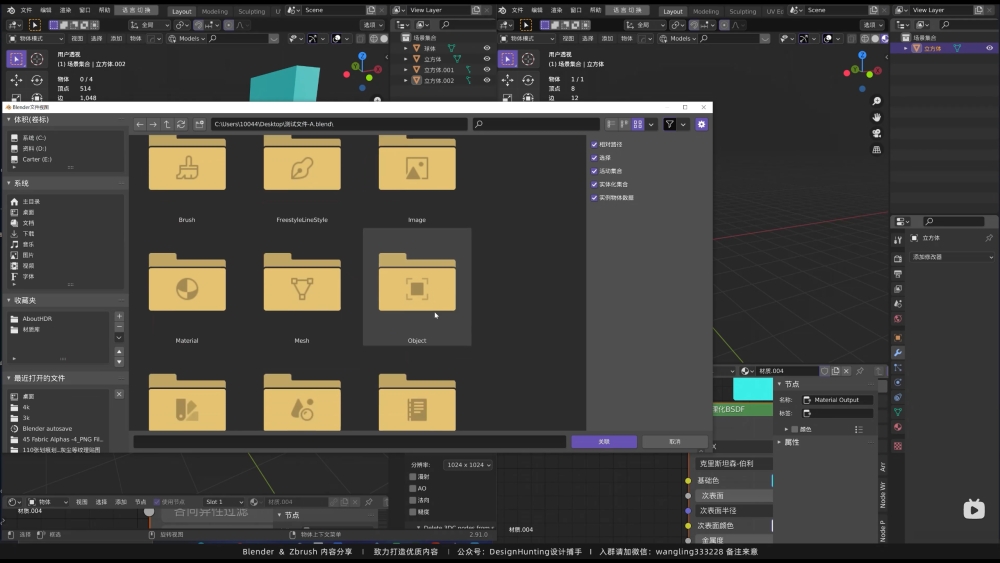The image size is (1000, 563).
Task: Select pan hand tool in right viewport
Action: click(x=877, y=117)
